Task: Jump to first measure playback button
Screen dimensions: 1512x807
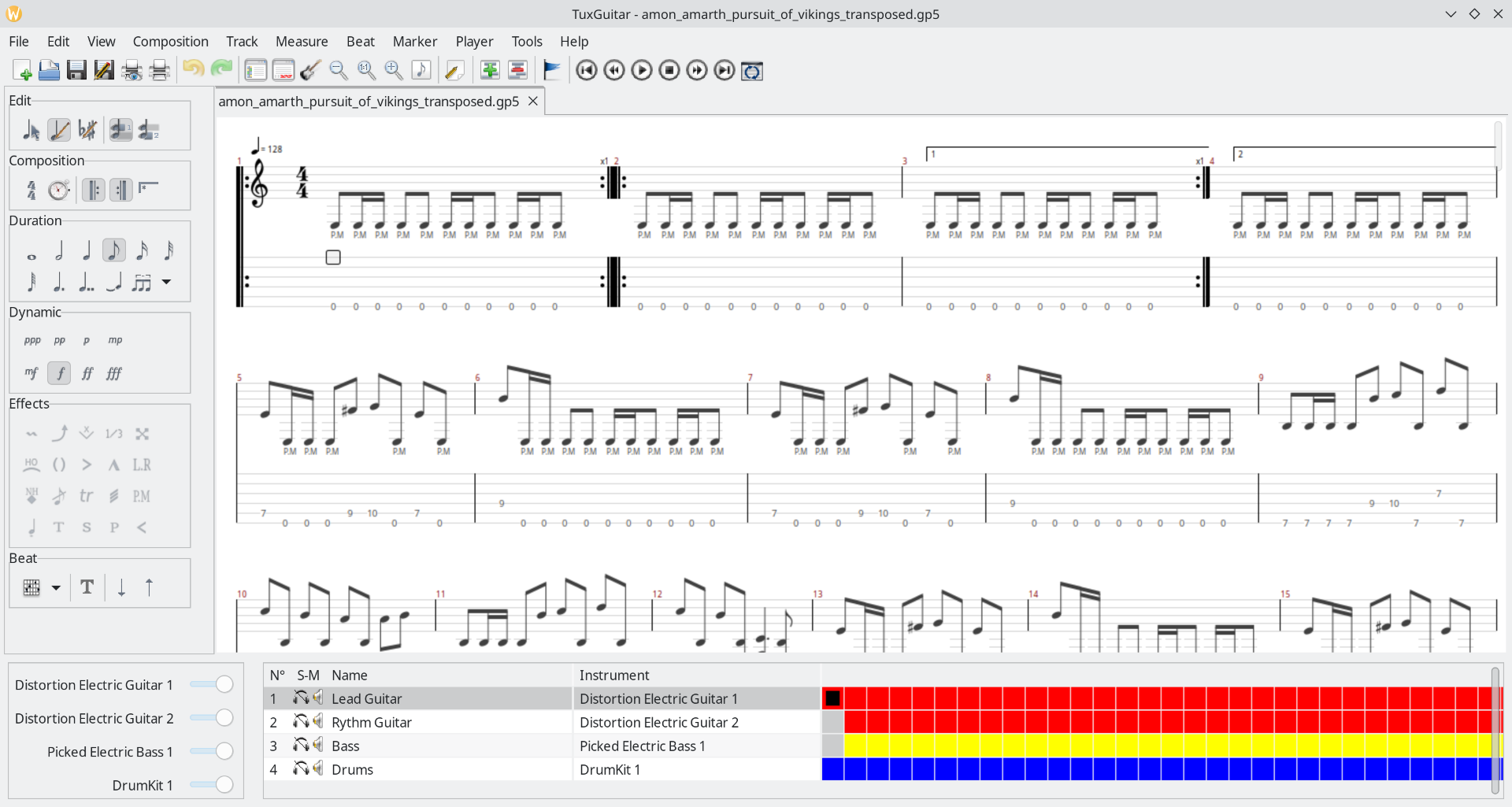Action: click(x=587, y=71)
